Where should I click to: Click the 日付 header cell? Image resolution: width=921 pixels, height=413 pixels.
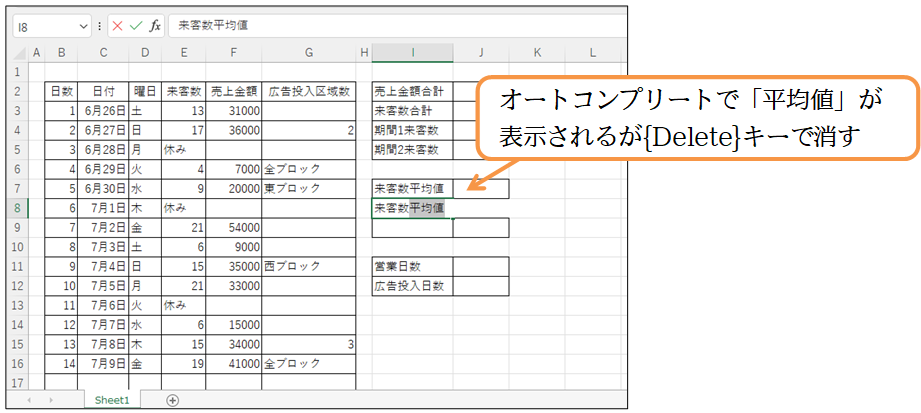point(103,91)
